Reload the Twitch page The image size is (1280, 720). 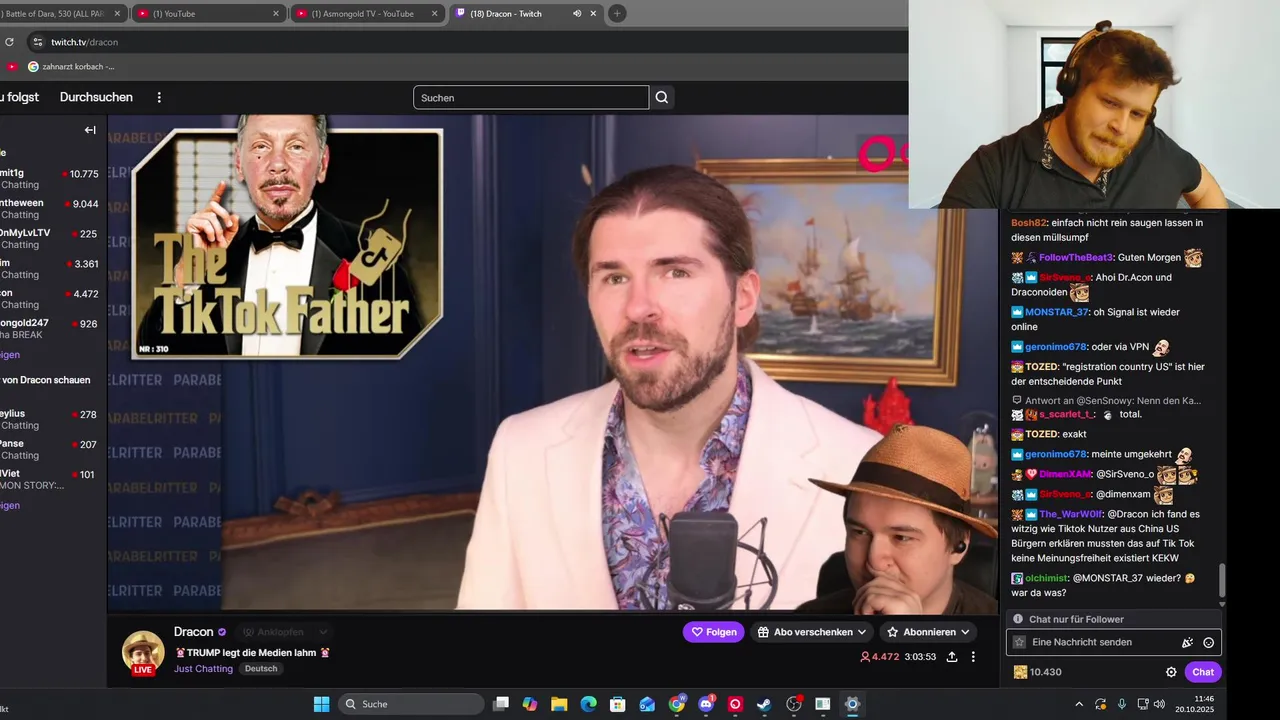point(9,42)
